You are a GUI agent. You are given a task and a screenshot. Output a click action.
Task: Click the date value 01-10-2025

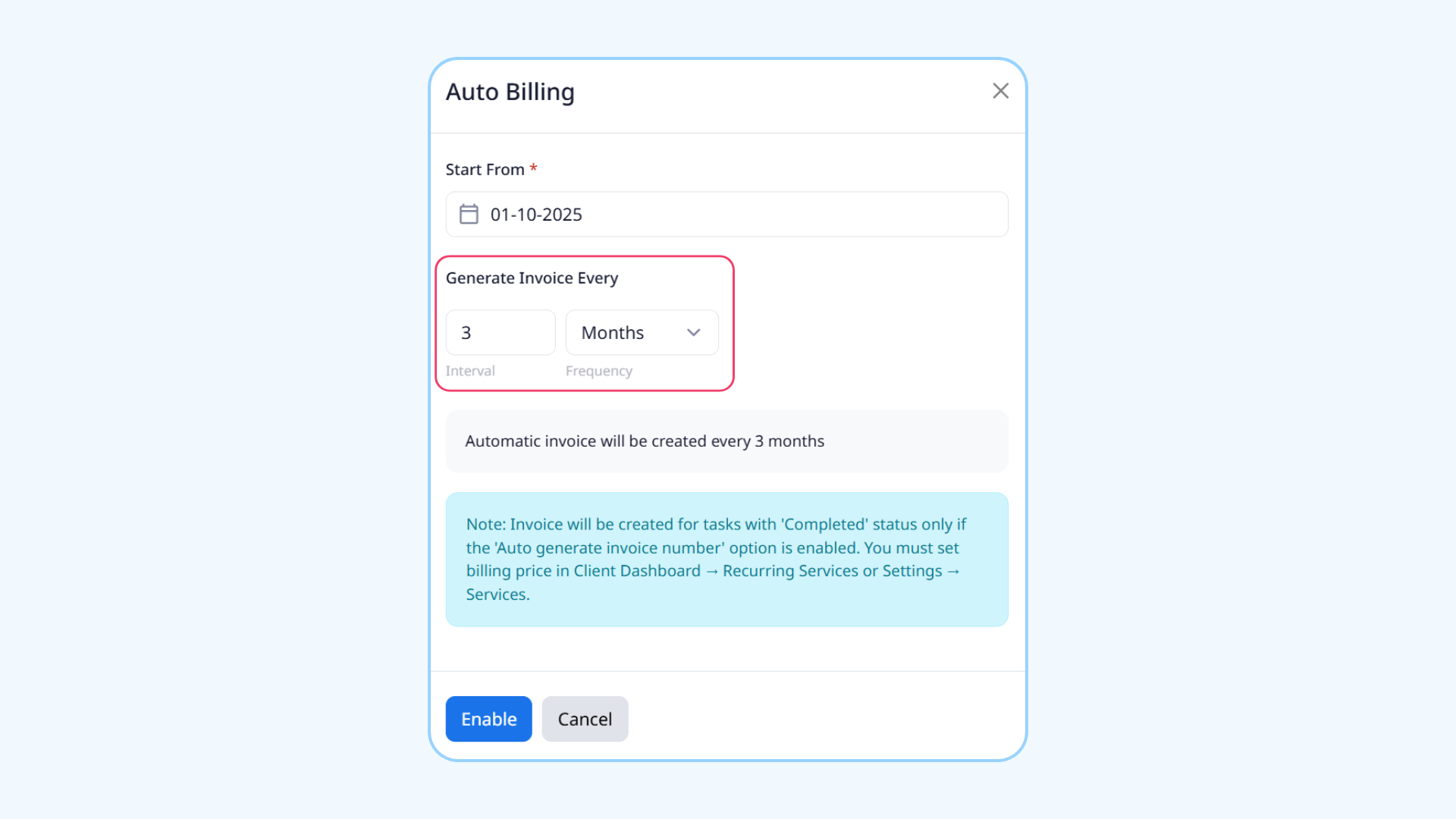536,215
